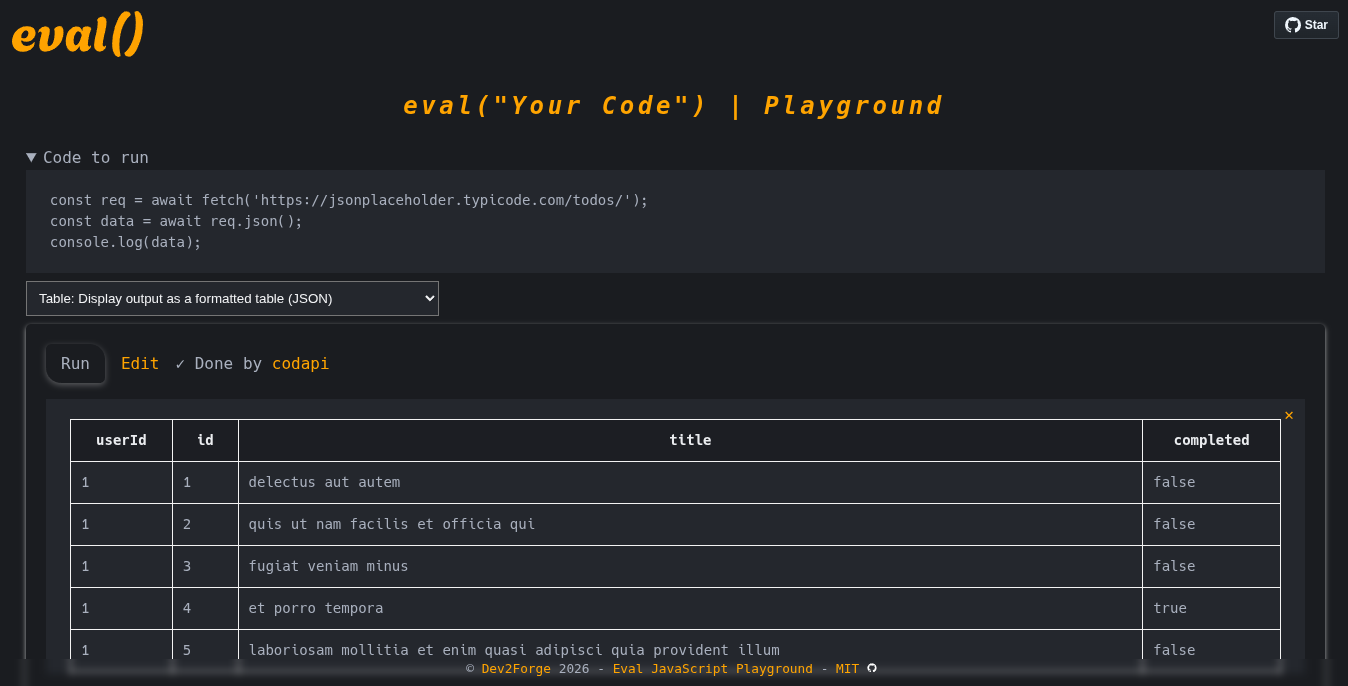The image size is (1348, 686).
Task: Click the eval() logo
Action: click(x=78, y=35)
